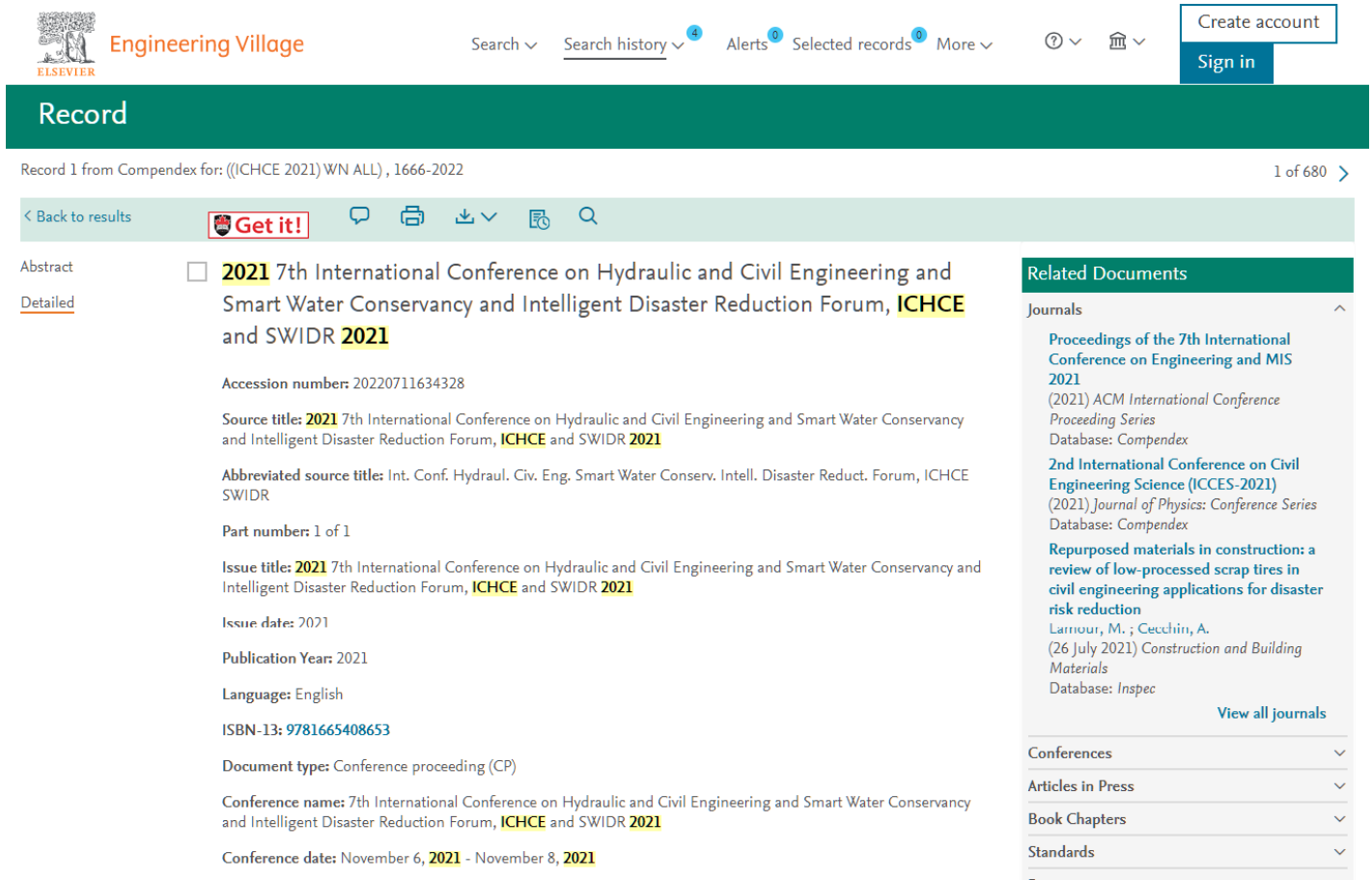Click the Related Documents panel header
This screenshot has width=1372, height=880.
1187,274
